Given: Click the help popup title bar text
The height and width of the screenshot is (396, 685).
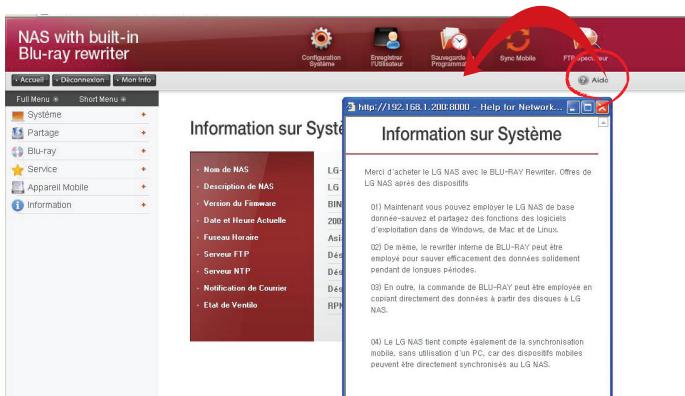Looking at the screenshot, I should [460, 107].
